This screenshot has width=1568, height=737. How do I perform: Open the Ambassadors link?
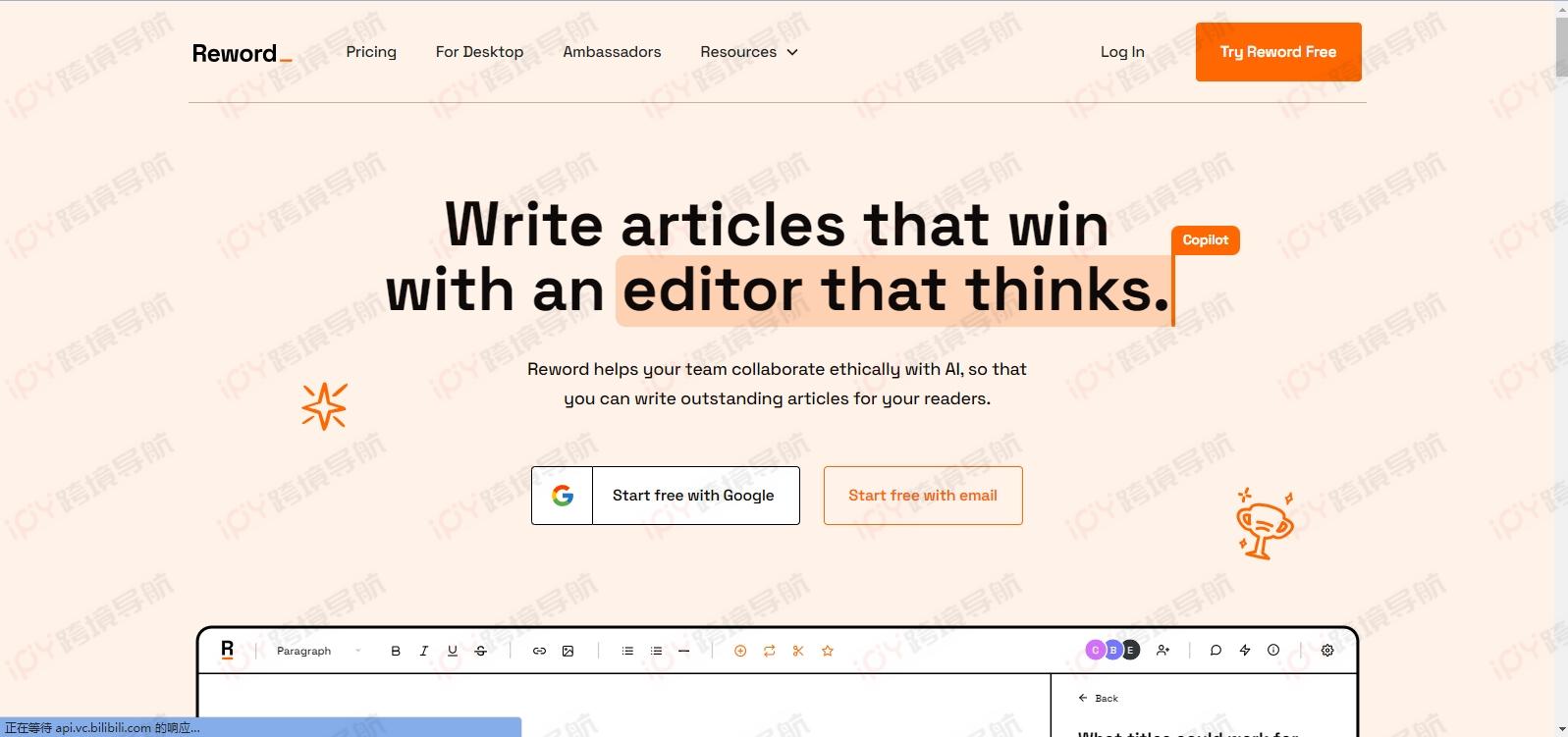(x=612, y=52)
